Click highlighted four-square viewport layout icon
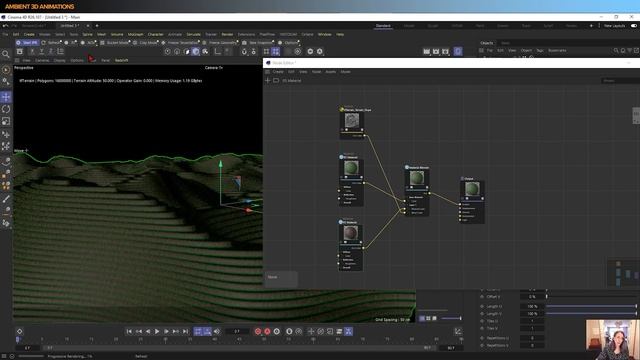Screen dimensions: 640x360 coord(276,51)
